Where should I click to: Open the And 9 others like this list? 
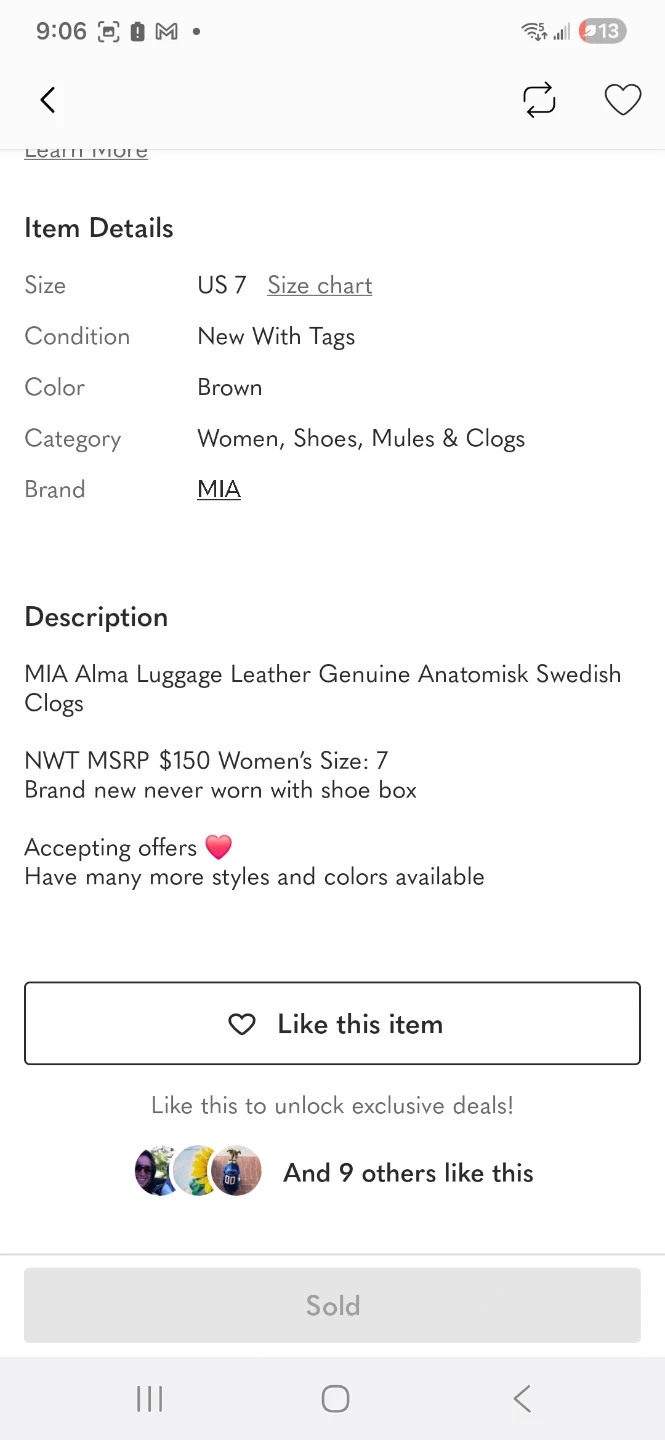click(408, 1173)
